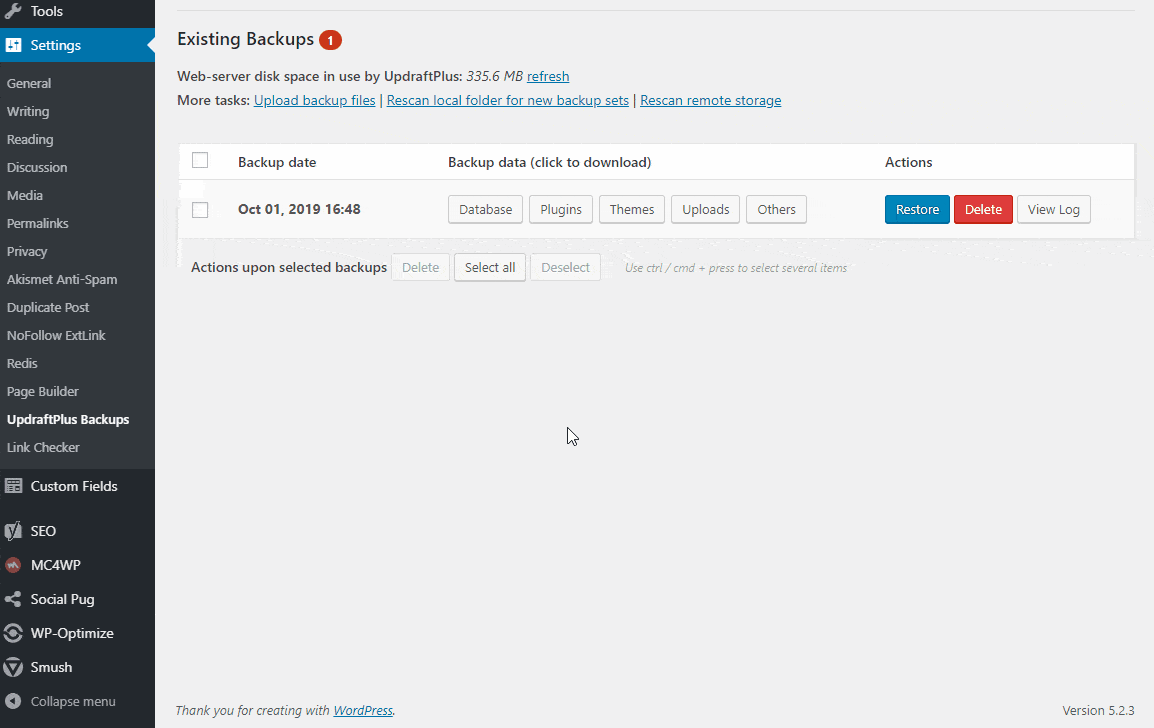The height and width of the screenshot is (728, 1154).
Task: Click the Backup data column header
Action: point(549,162)
